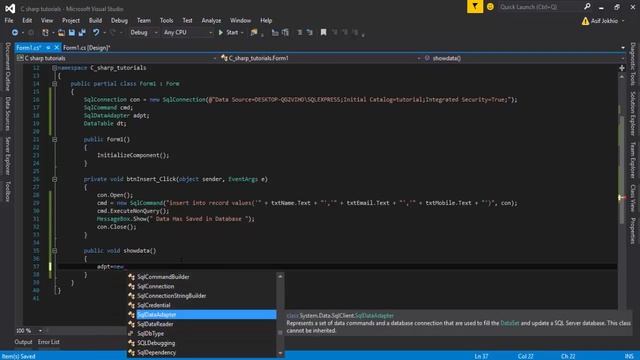The width and height of the screenshot is (640, 360).
Task: Collapse the Form1 class code block
Action: 54,84
